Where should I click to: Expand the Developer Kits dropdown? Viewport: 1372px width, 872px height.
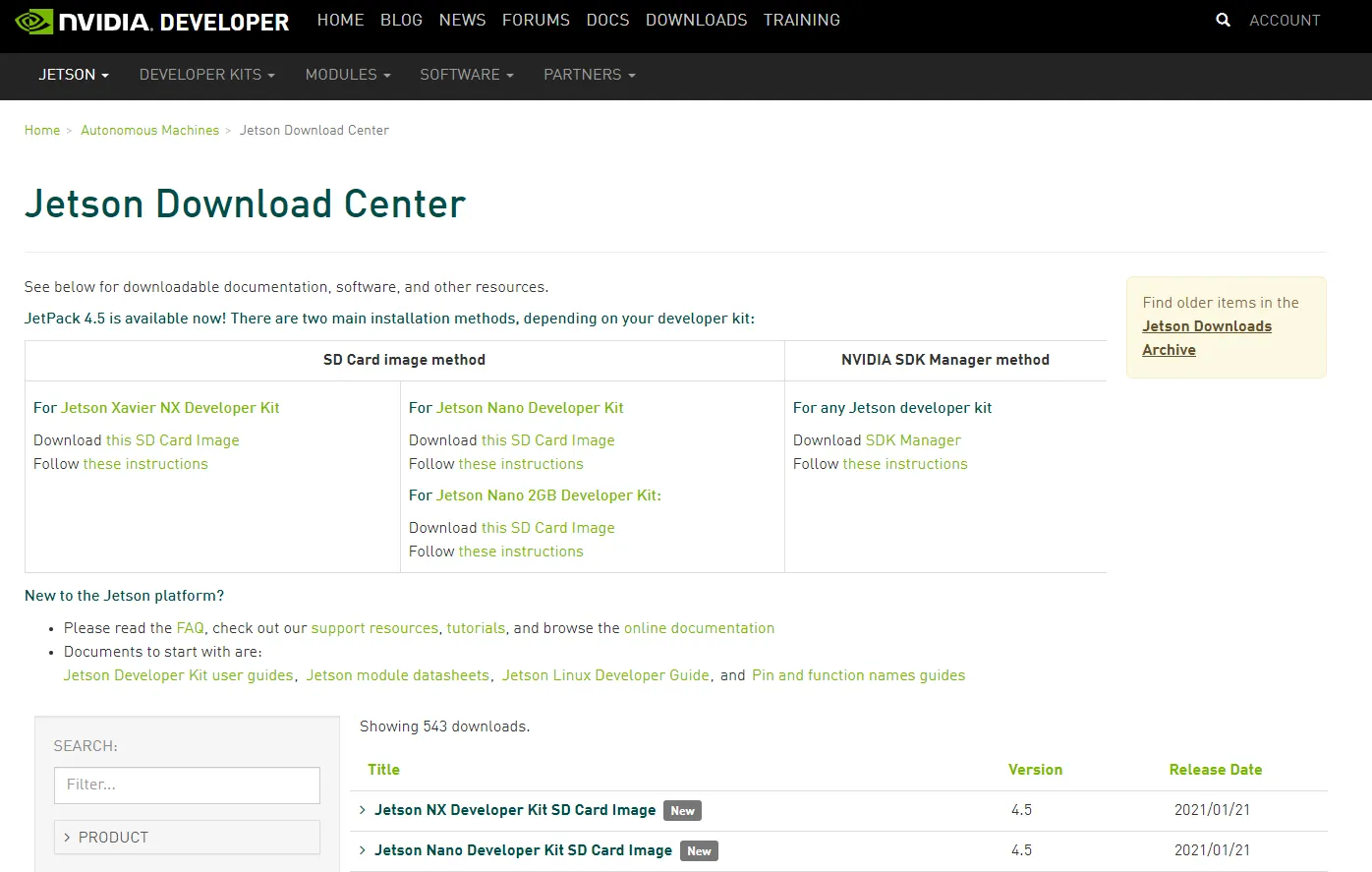tap(207, 75)
